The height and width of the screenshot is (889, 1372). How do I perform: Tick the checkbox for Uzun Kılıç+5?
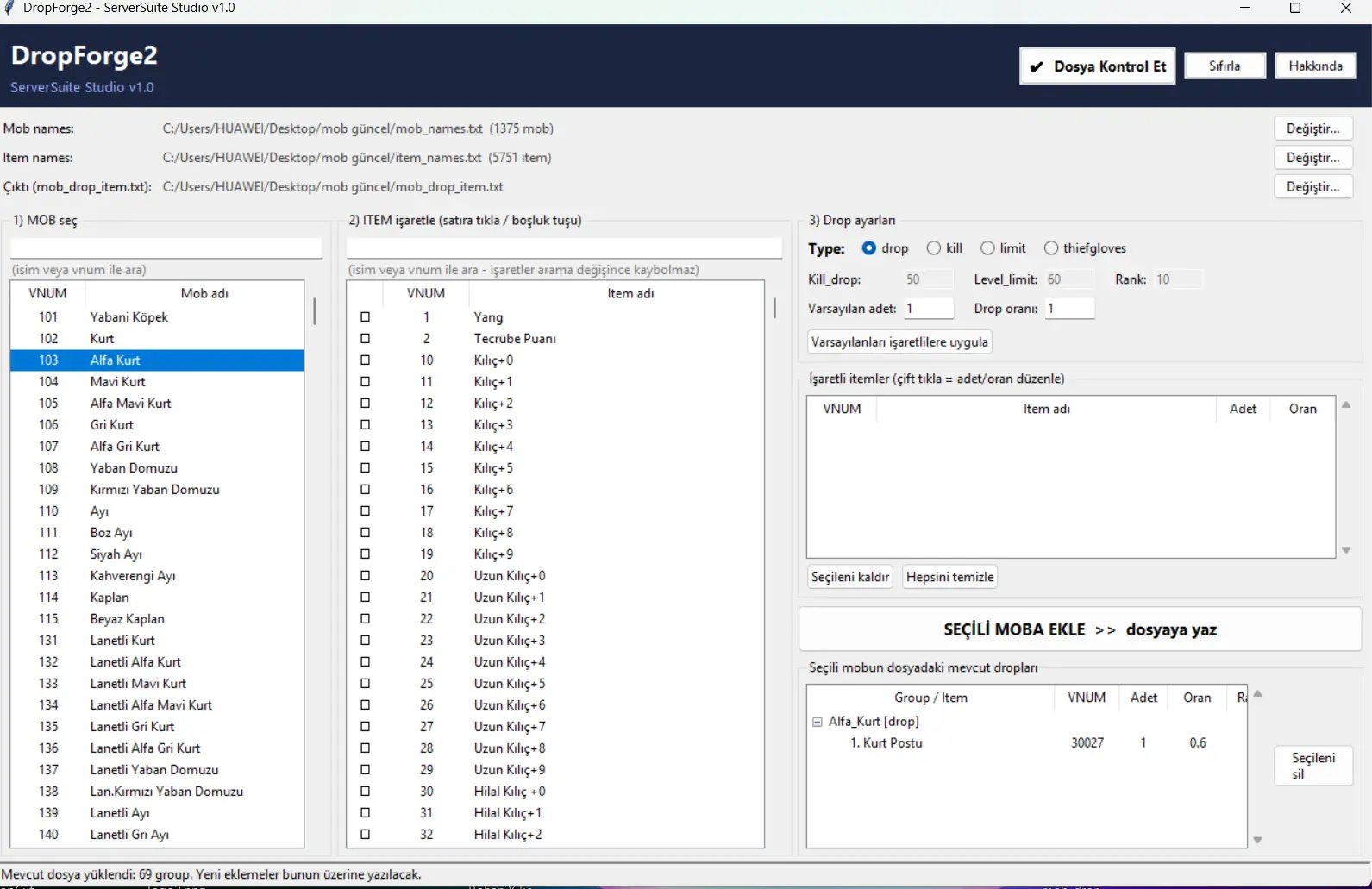[x=366, y=684]
